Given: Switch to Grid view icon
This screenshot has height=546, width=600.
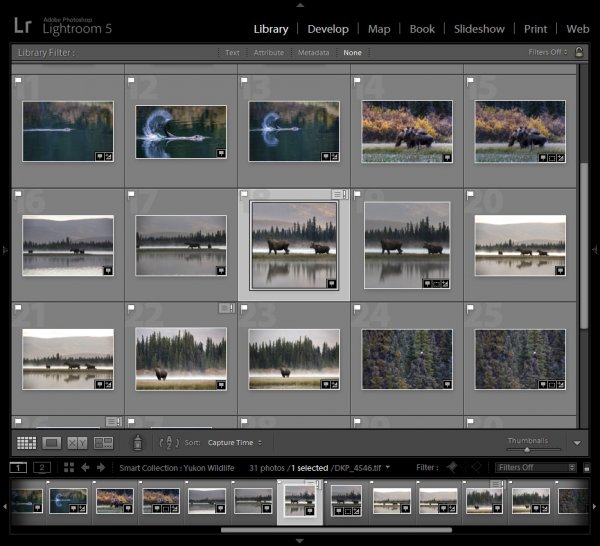Looking at the screenshot, I should (26, 443).
